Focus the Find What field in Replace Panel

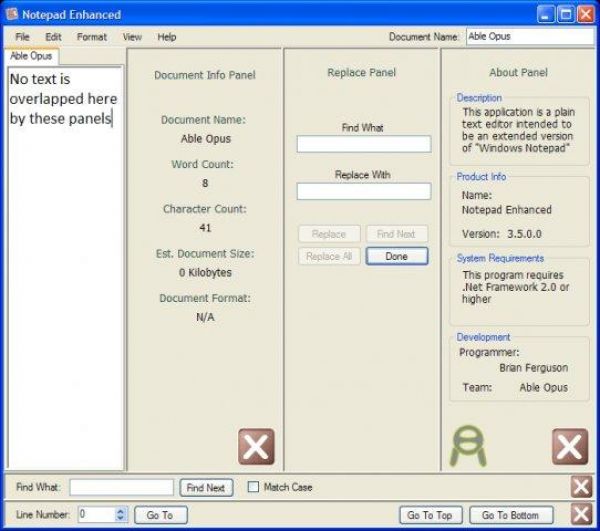[x=364, y=144]
